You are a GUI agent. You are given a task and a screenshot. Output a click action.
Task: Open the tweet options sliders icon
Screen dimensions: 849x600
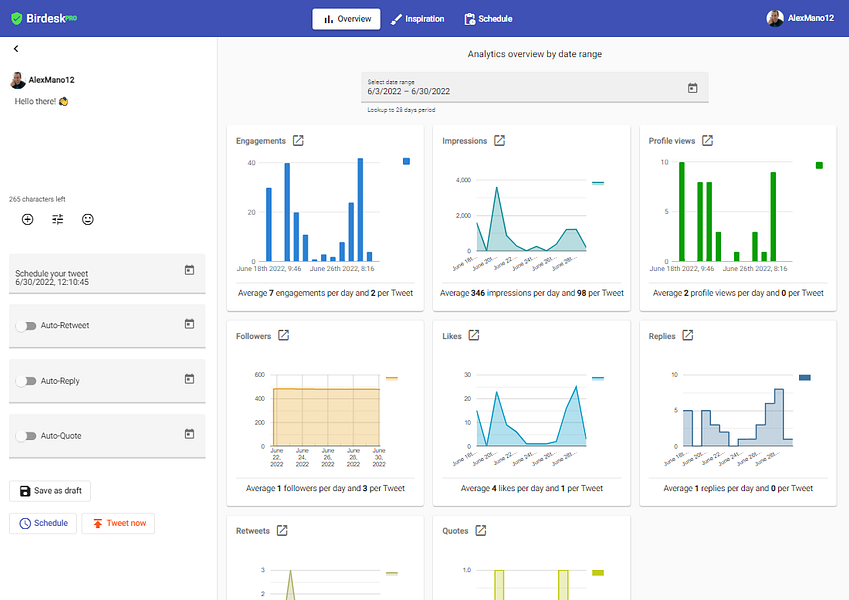coord(57,219)
